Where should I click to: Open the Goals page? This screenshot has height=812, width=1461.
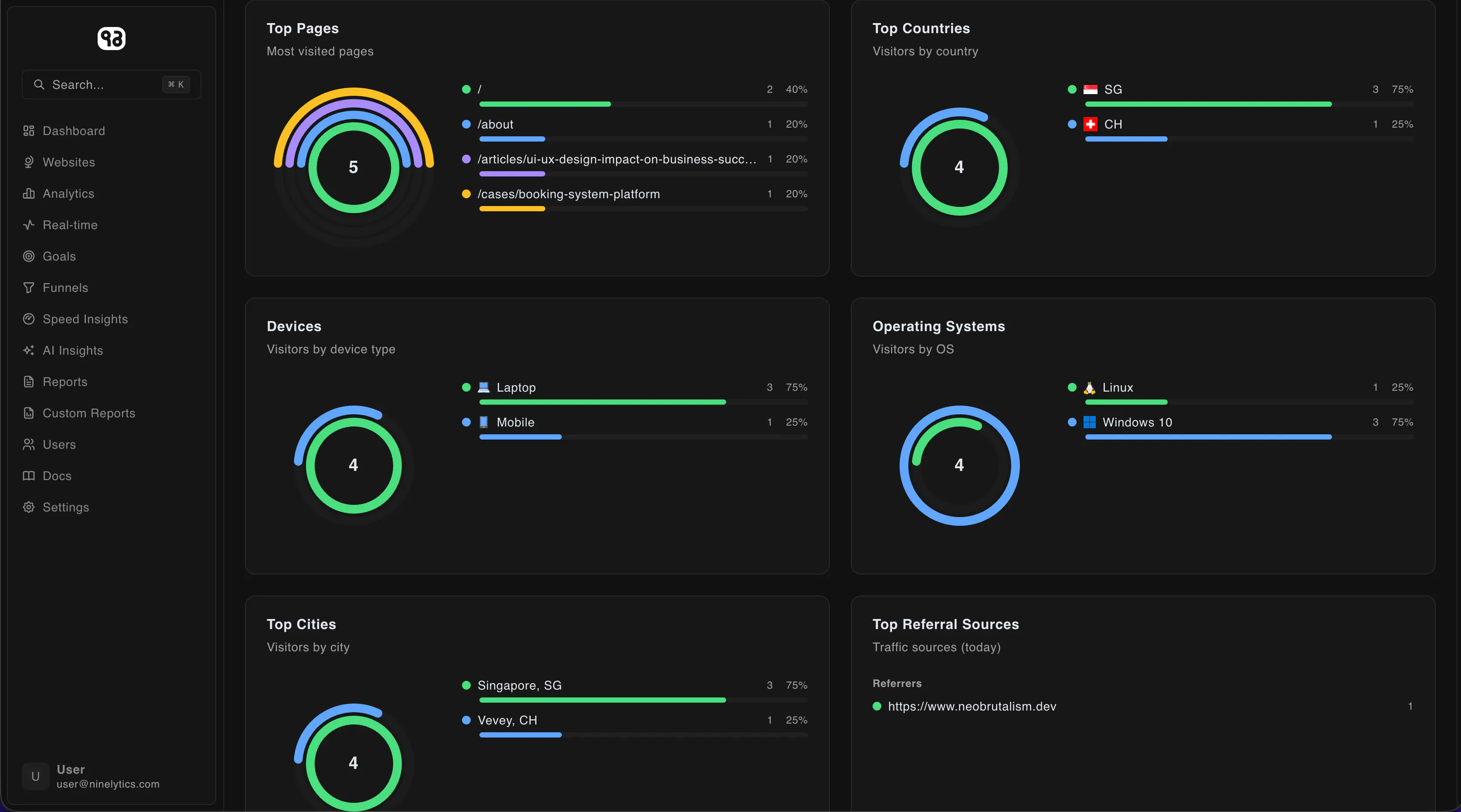(111, 256)
